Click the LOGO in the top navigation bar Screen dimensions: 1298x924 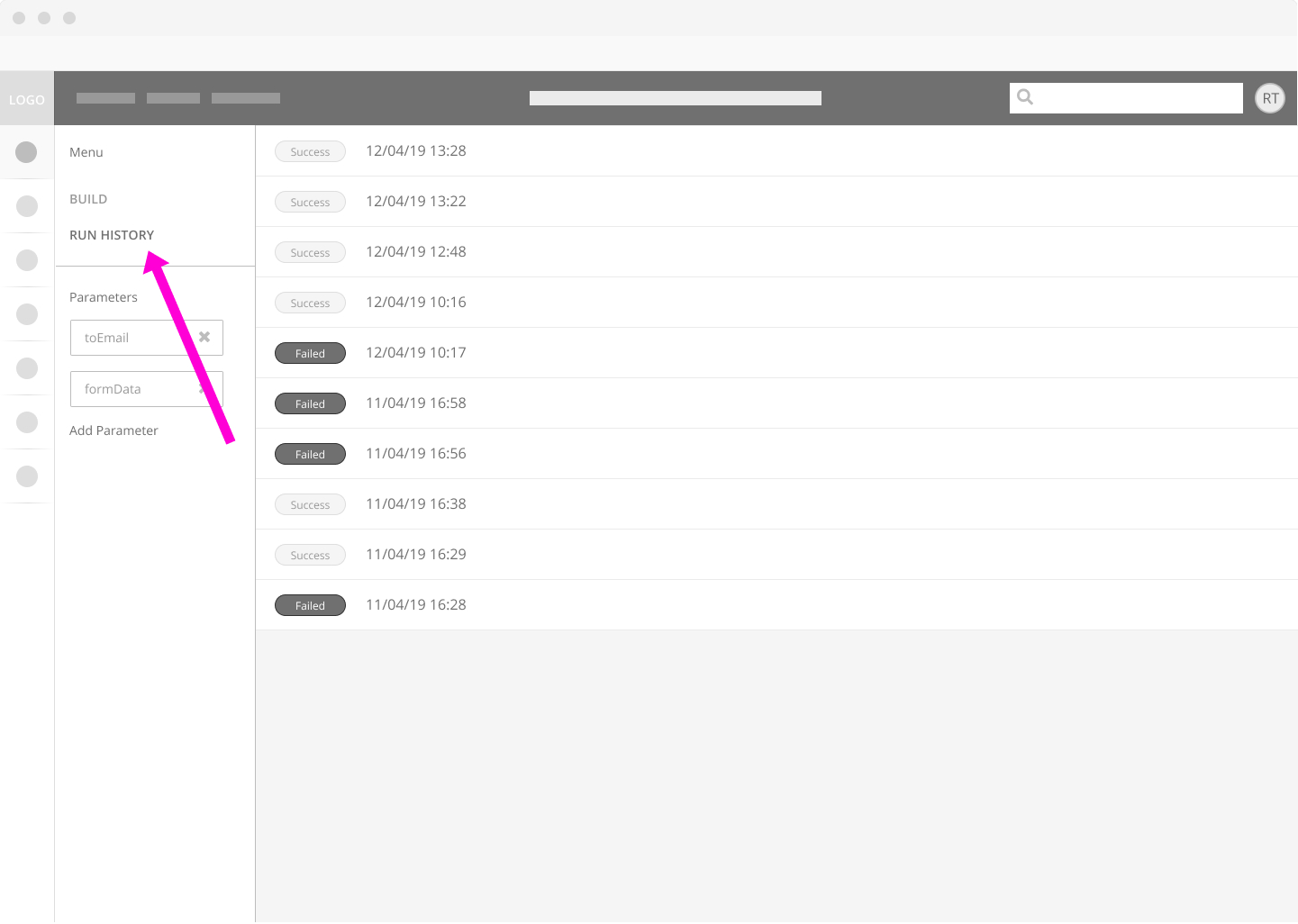coord(26,99)
